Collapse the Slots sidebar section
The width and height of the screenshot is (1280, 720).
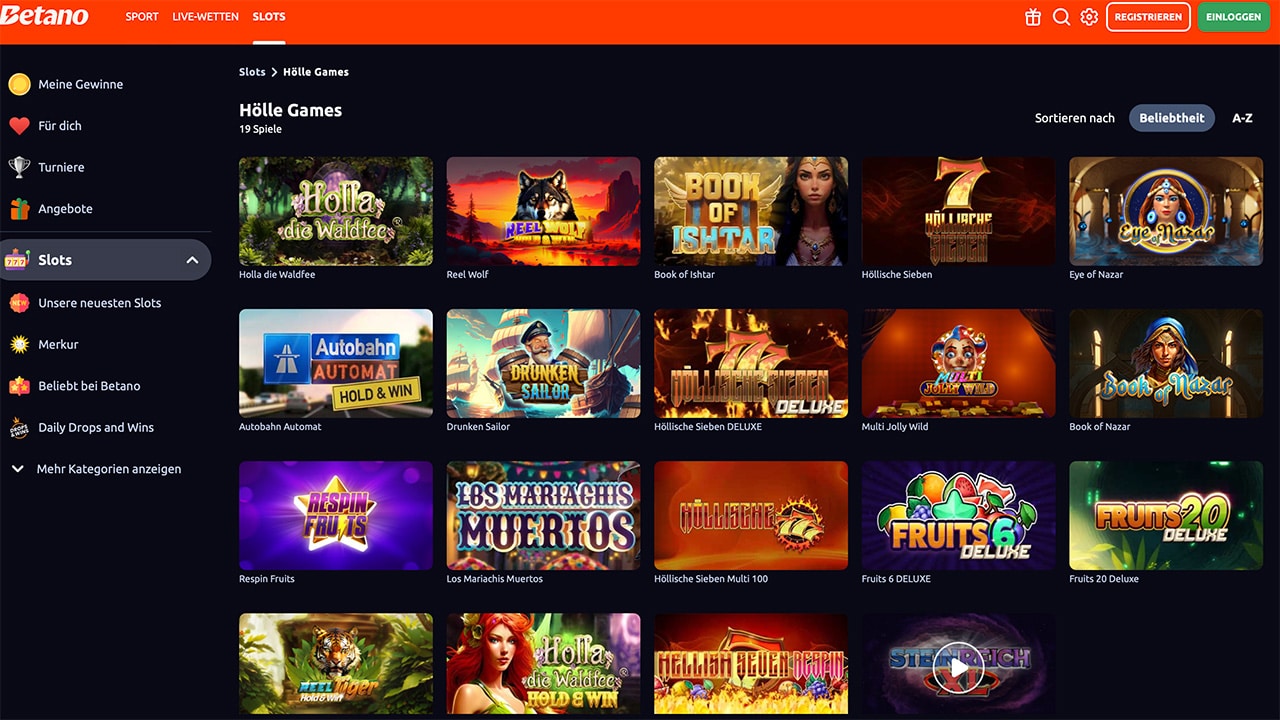pos(192,260)
